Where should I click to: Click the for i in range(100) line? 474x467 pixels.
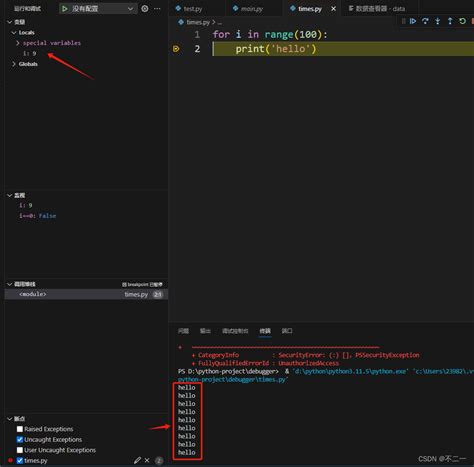coord(270,35)
